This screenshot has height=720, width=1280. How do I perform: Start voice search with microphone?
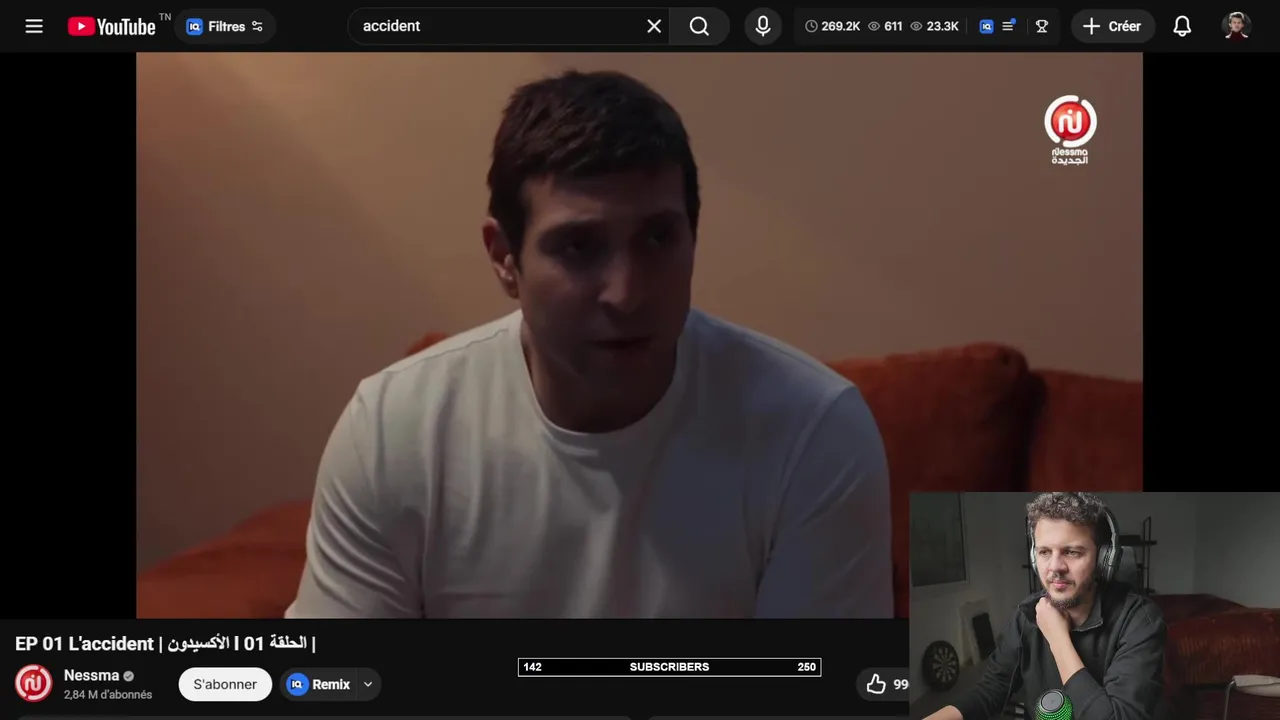point(763,26)
